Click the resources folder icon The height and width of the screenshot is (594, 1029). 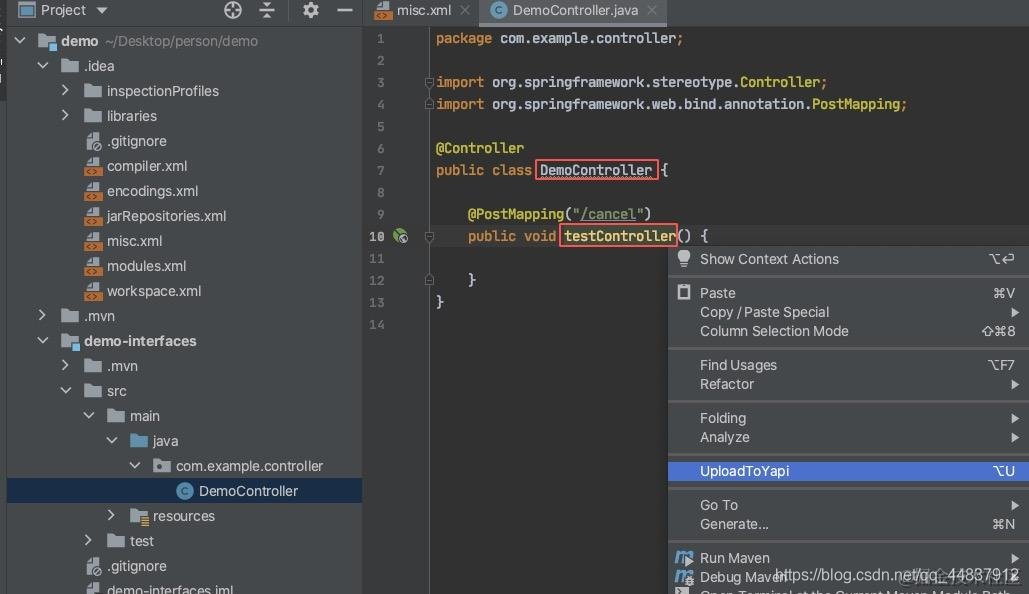click(139, 517)
